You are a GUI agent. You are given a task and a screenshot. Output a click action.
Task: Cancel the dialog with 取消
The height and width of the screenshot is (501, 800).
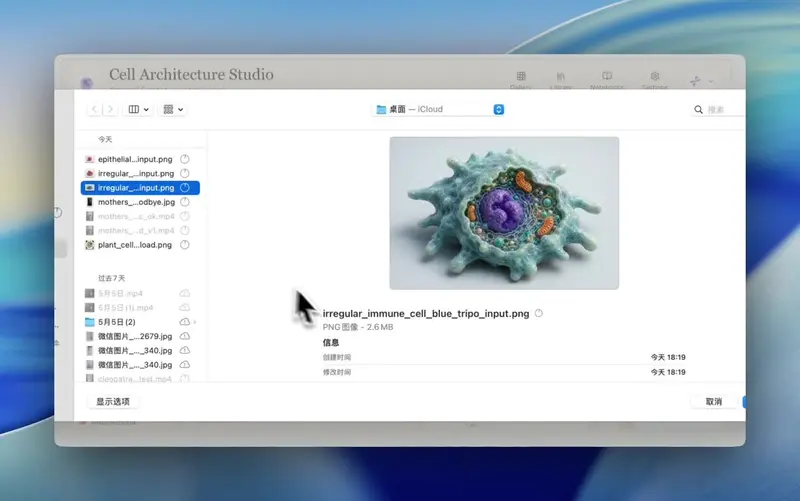point(714,402)
